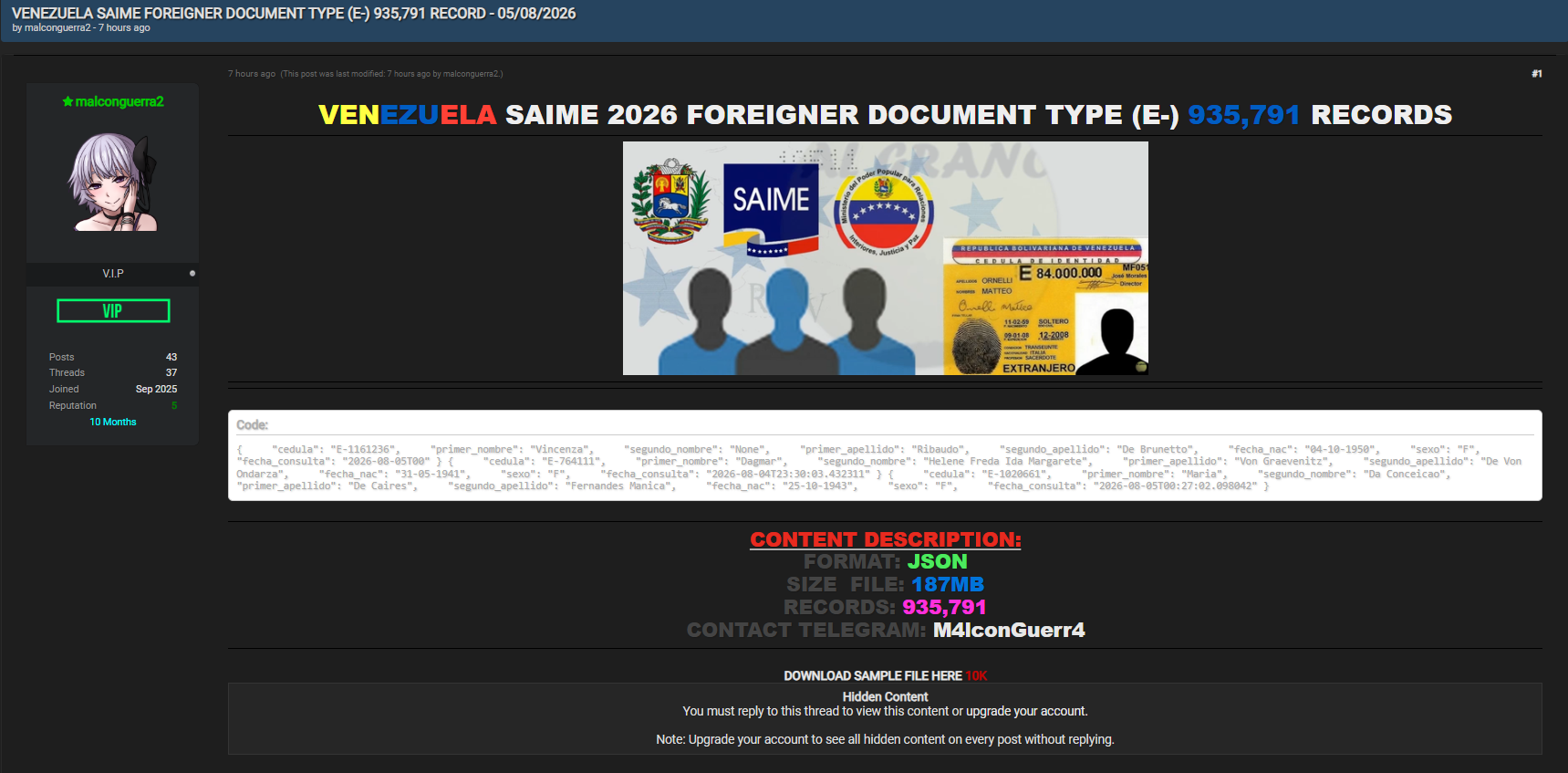Select the '10 Months' membership label

click(113, 422)
